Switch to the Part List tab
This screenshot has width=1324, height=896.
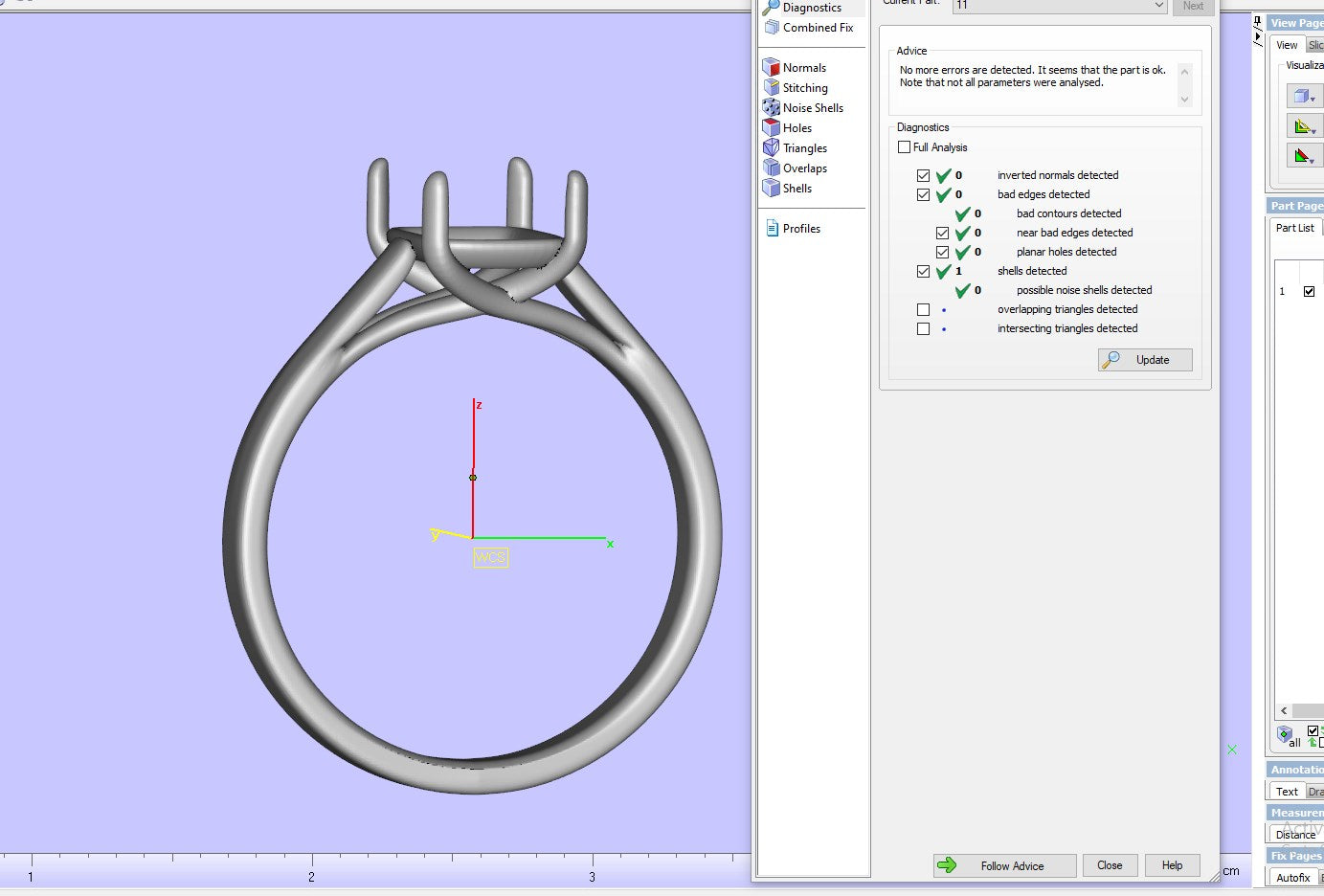(x=1294, y=228)
